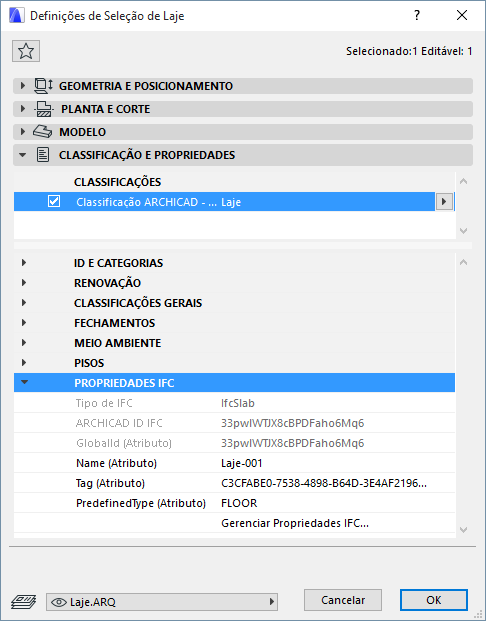Click the Cancelar button
486x621 pixels.
tap(343, 600)
